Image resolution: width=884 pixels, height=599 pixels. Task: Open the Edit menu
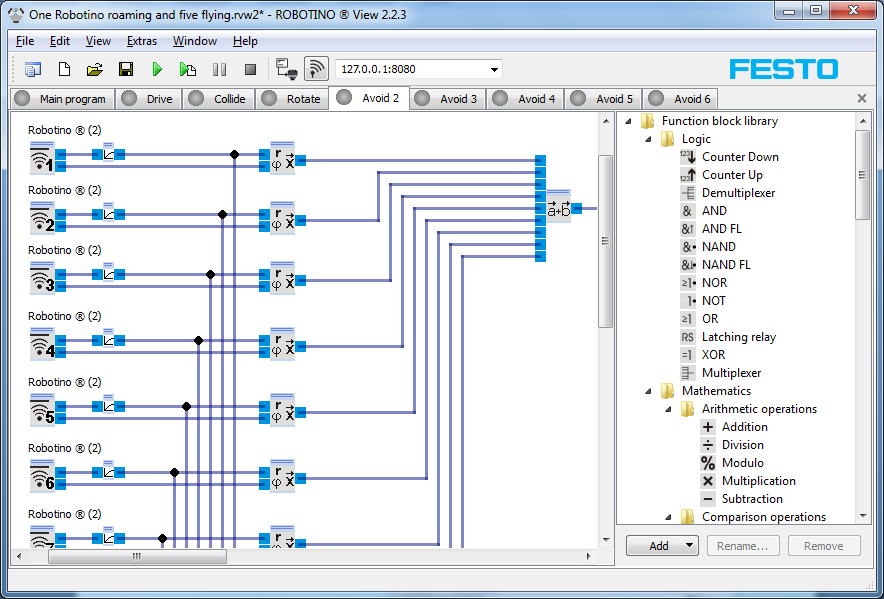coord(60,41)
